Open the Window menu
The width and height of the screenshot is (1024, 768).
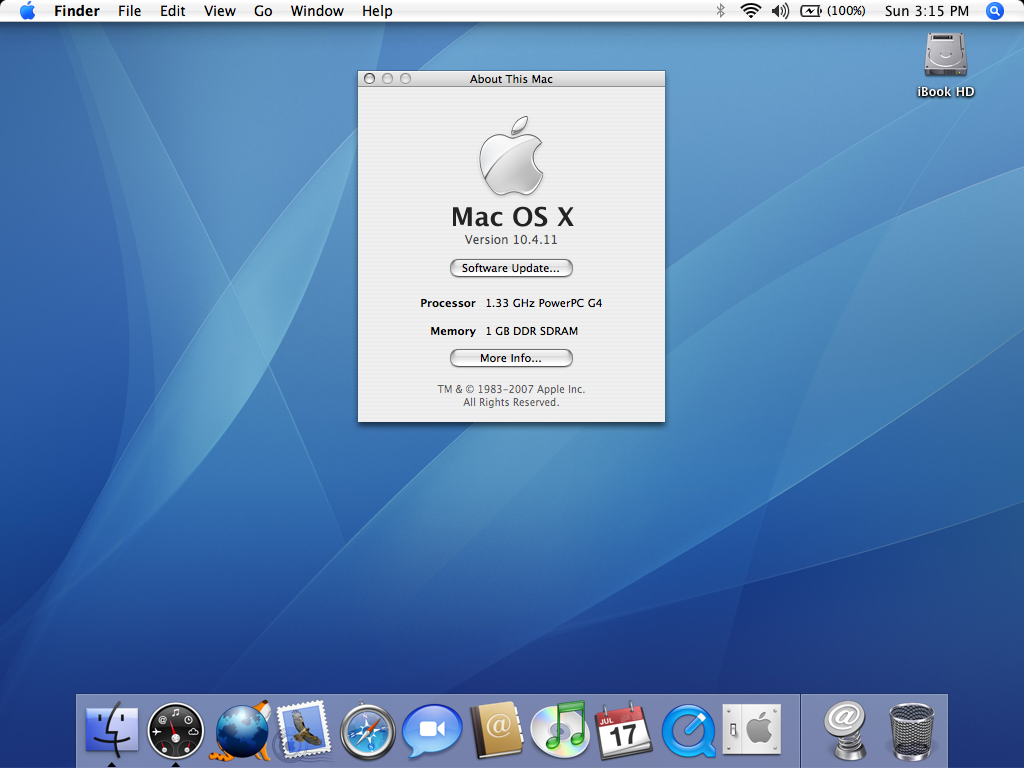(317, 11)
